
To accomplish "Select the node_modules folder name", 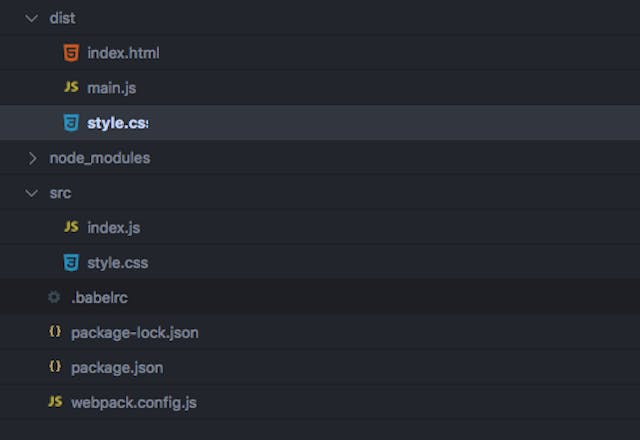I will click(100, 158).
